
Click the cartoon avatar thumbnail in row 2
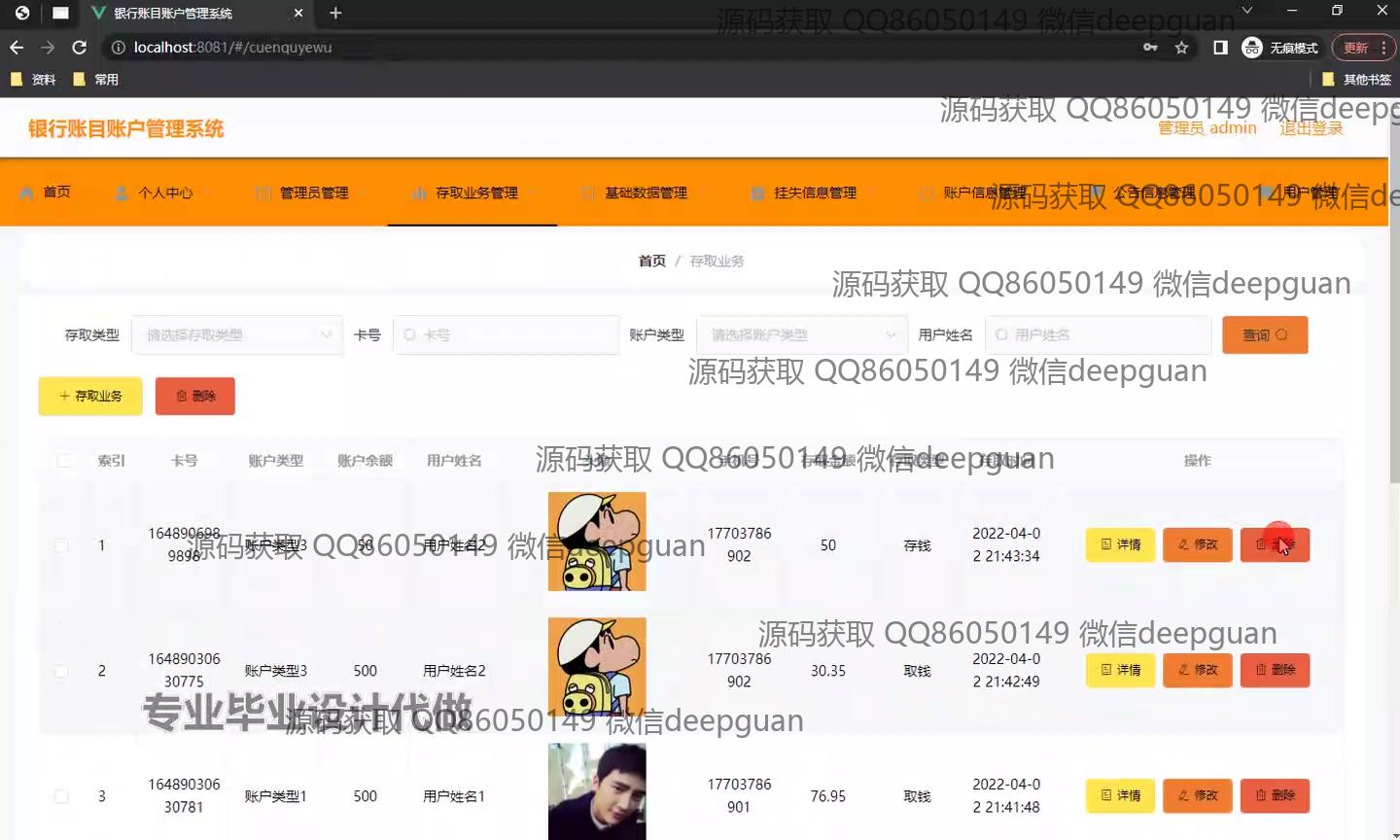[597, 667]
